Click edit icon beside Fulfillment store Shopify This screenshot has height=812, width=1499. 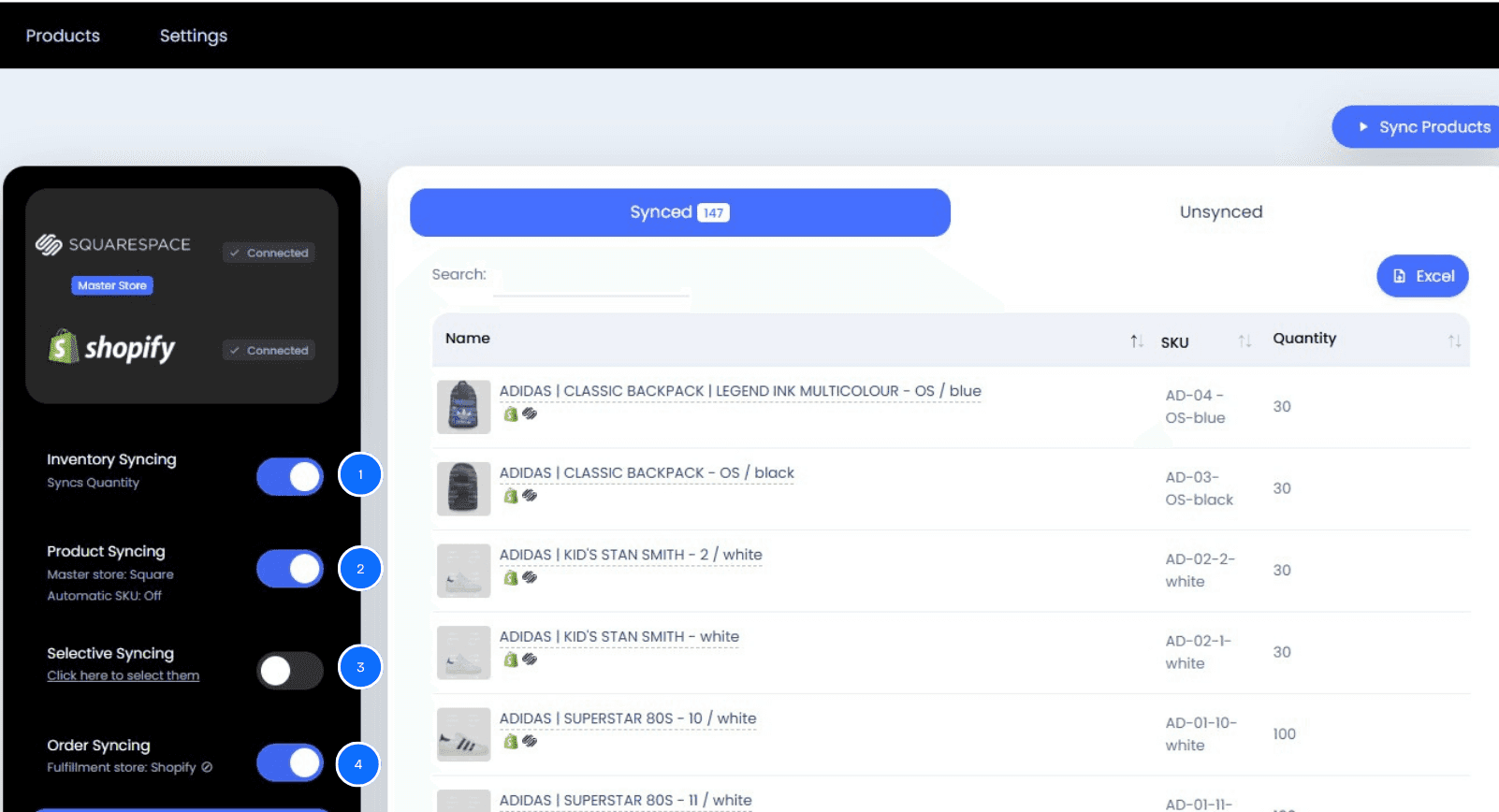(207, 767)
